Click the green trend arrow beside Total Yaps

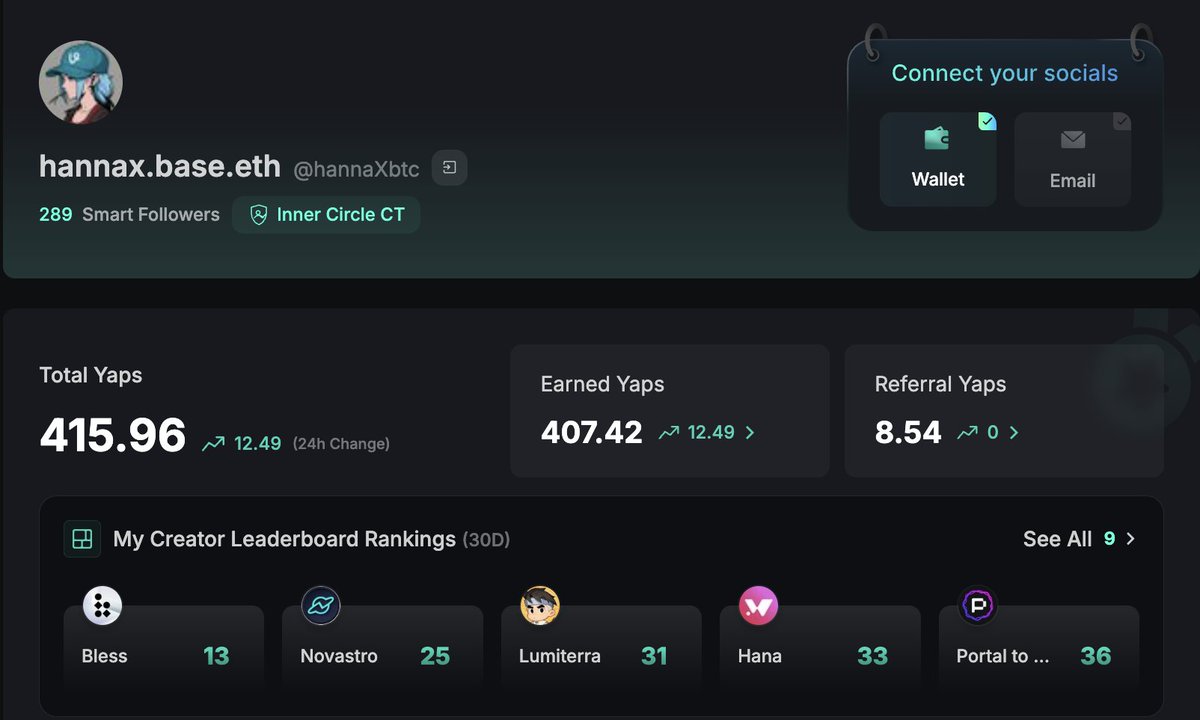coord(212,442)
